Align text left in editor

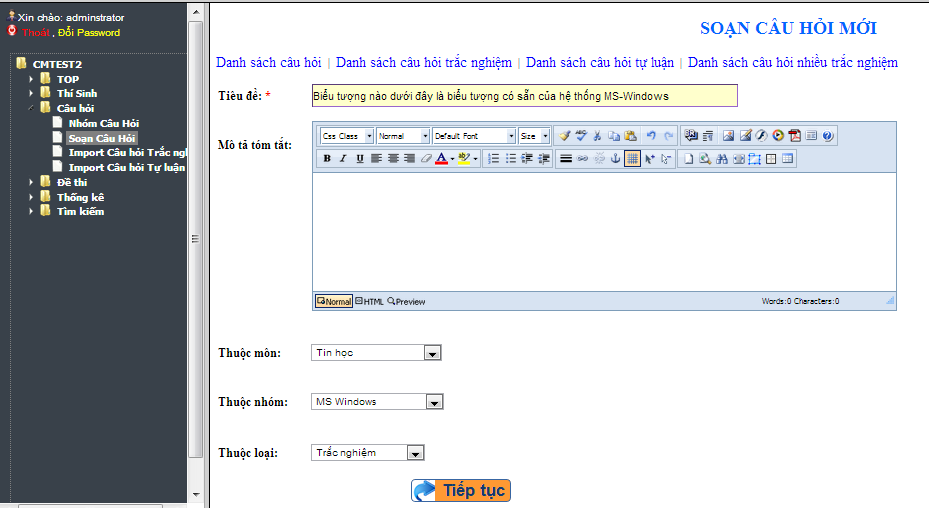pos(376,158)
